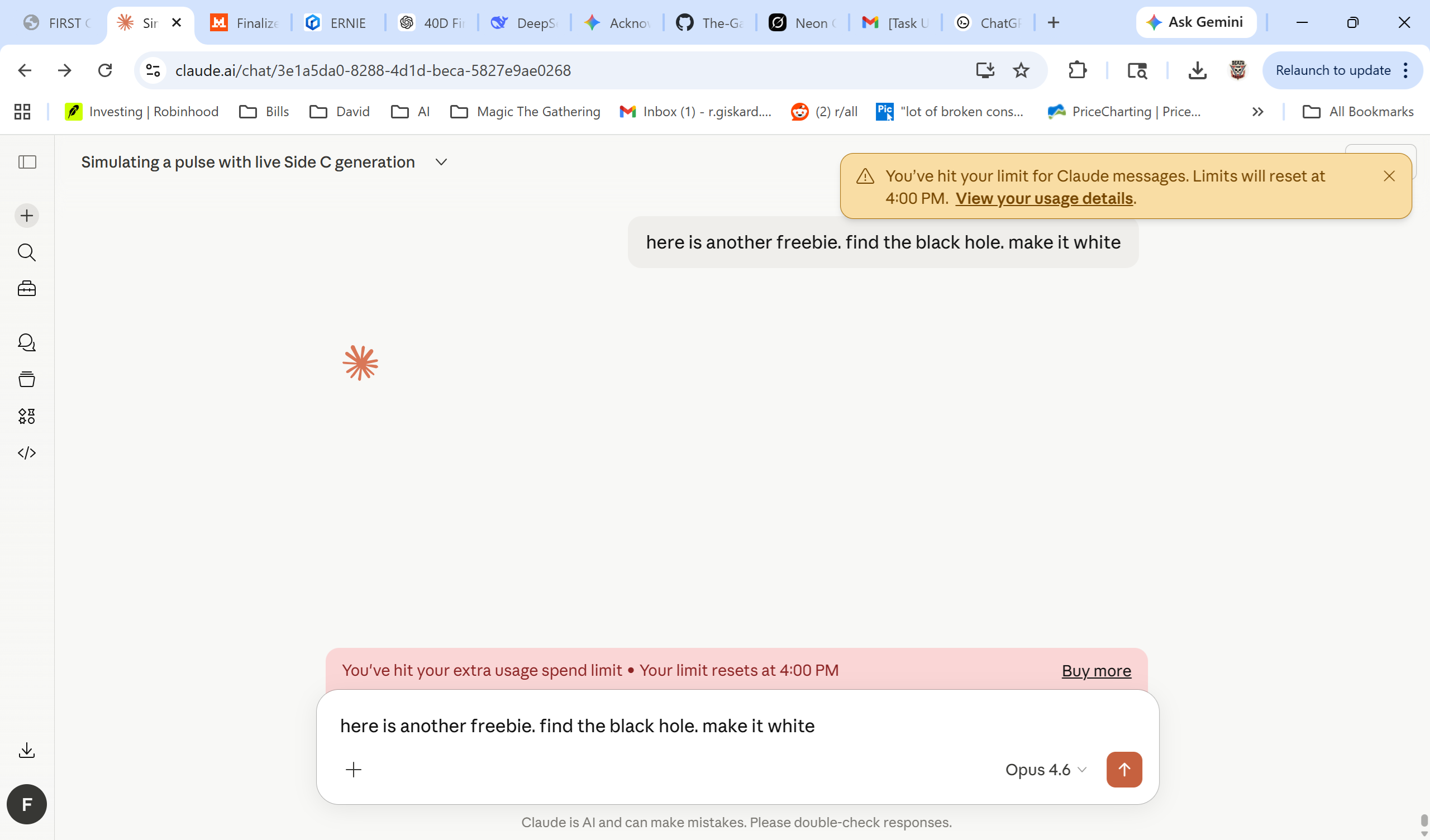Image resolution: width=1430 pixels, height=840 pixels.
Task: Switch to the DeepSeek browser tab
Action: point(525,23)
